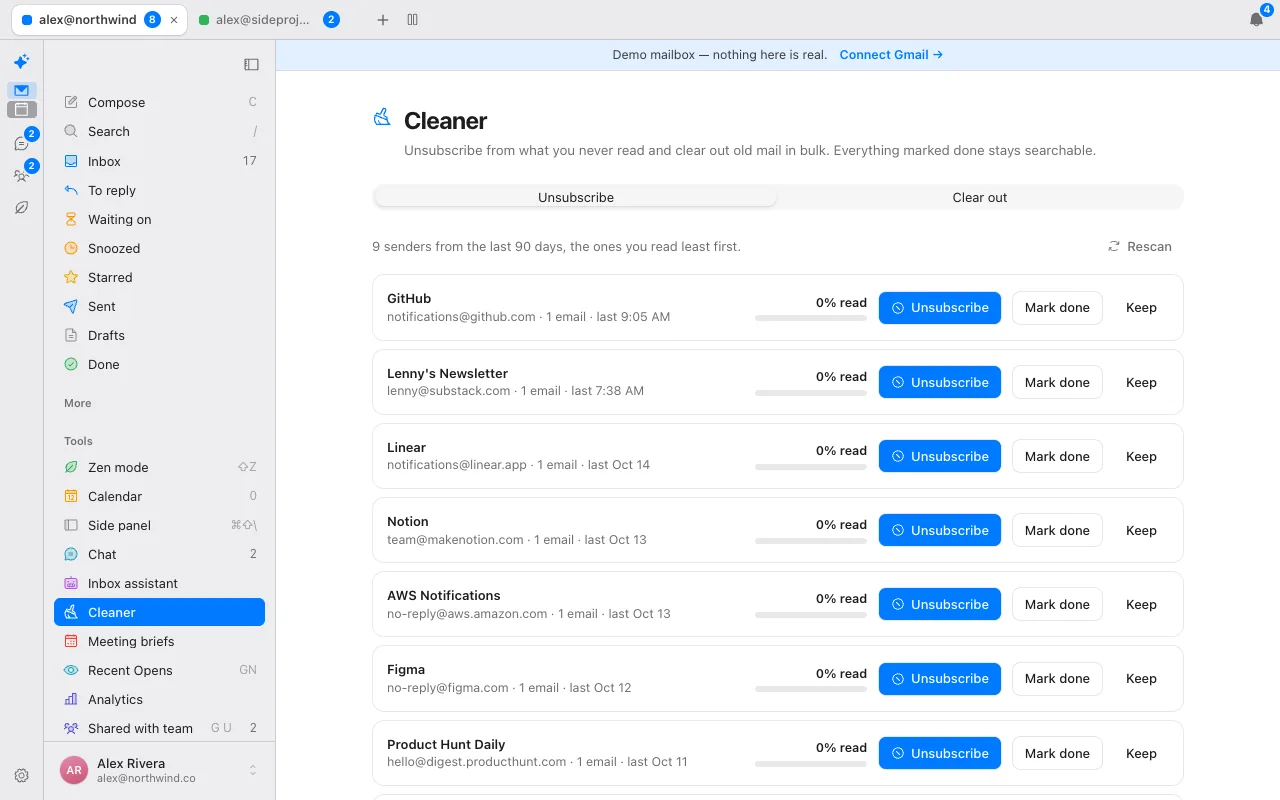Rescan senders in Cleaner

click(1140, 246)
